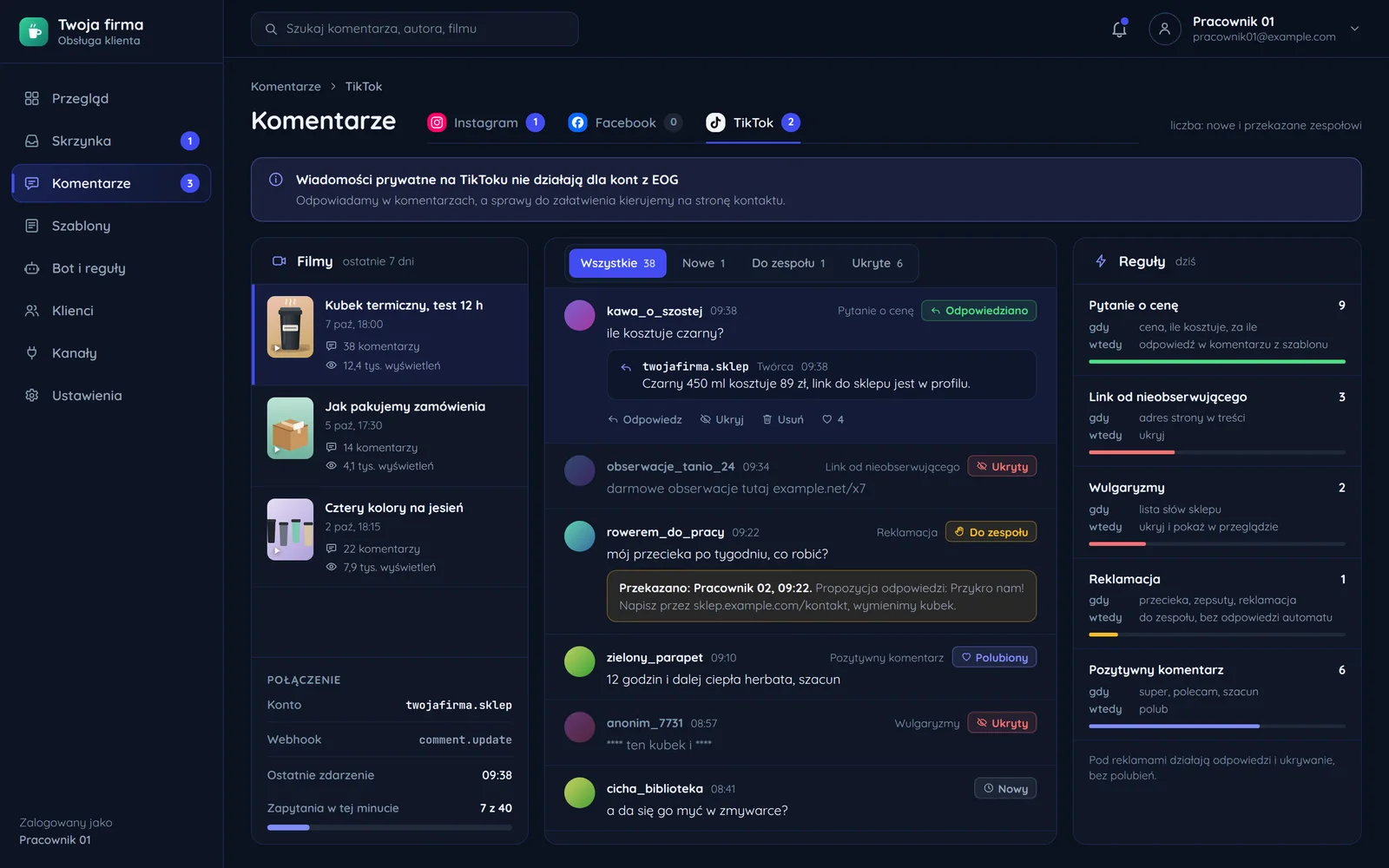Click the Odpowiedziano status badge
The image size is (1389, 868).
click(x=978, y=311)
